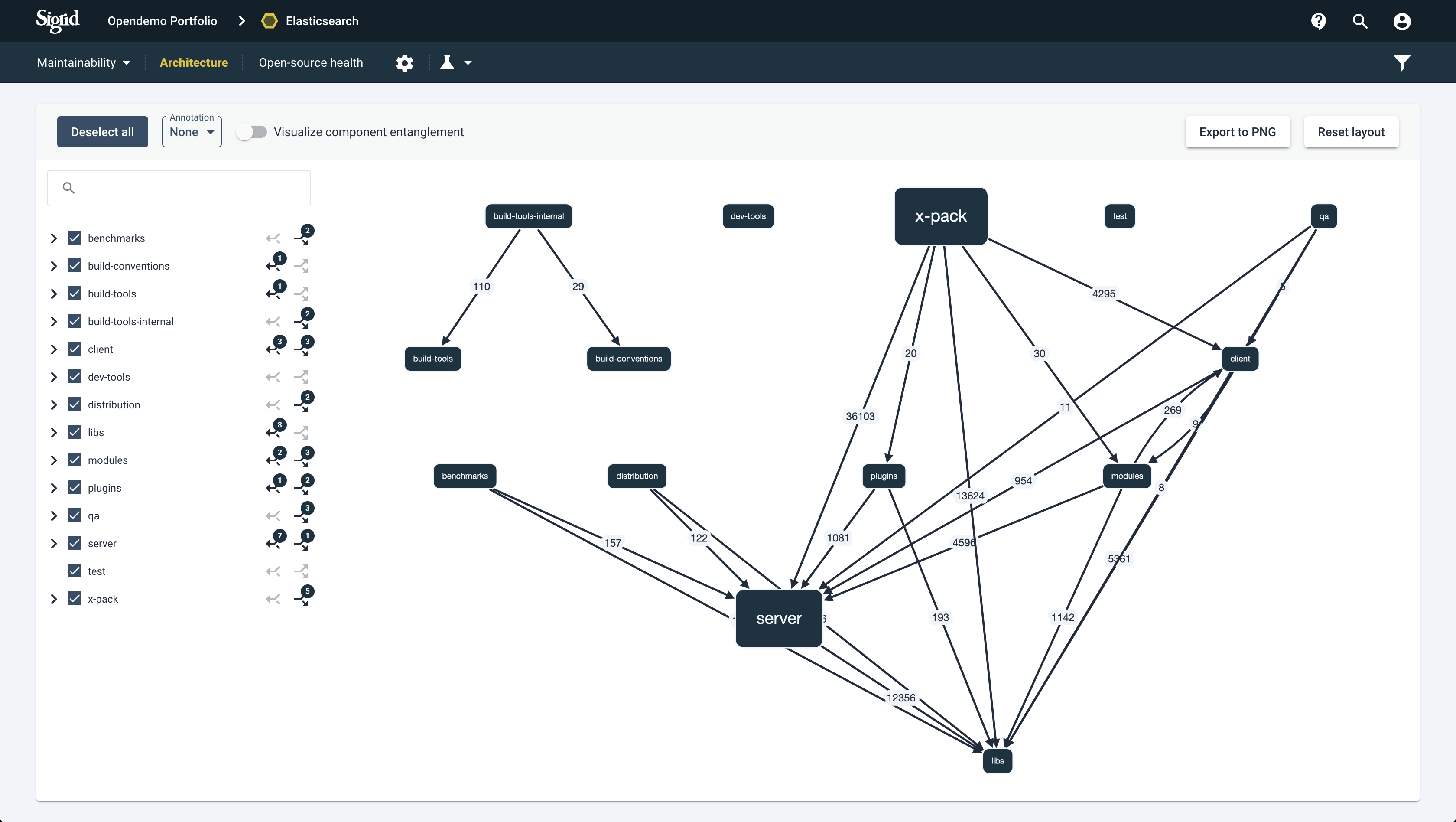Uncheck the test component checkbox

pyautogui.click(x=75, y=571)
